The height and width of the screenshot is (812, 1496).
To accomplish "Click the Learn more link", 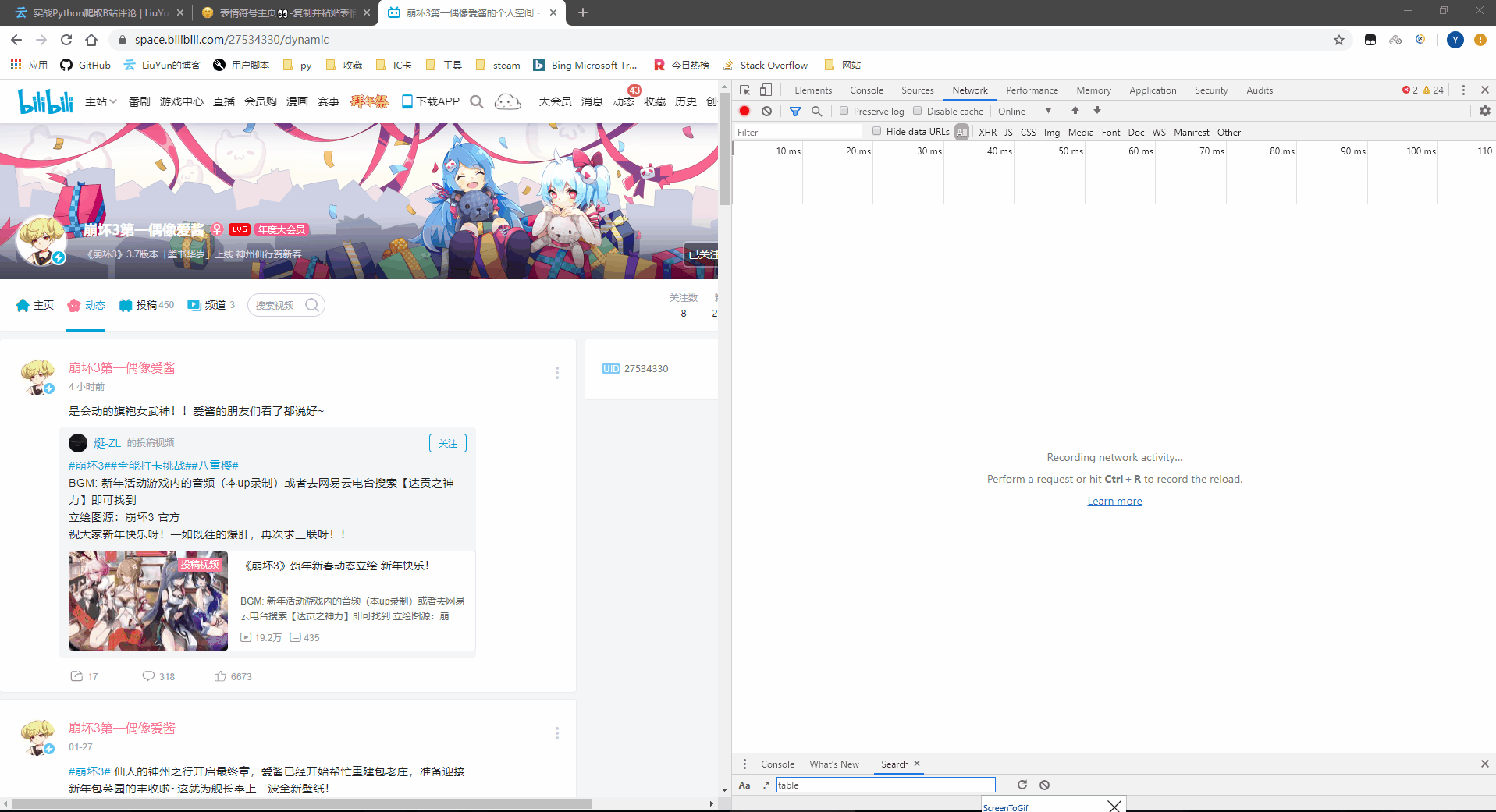I will point(1114,501).
